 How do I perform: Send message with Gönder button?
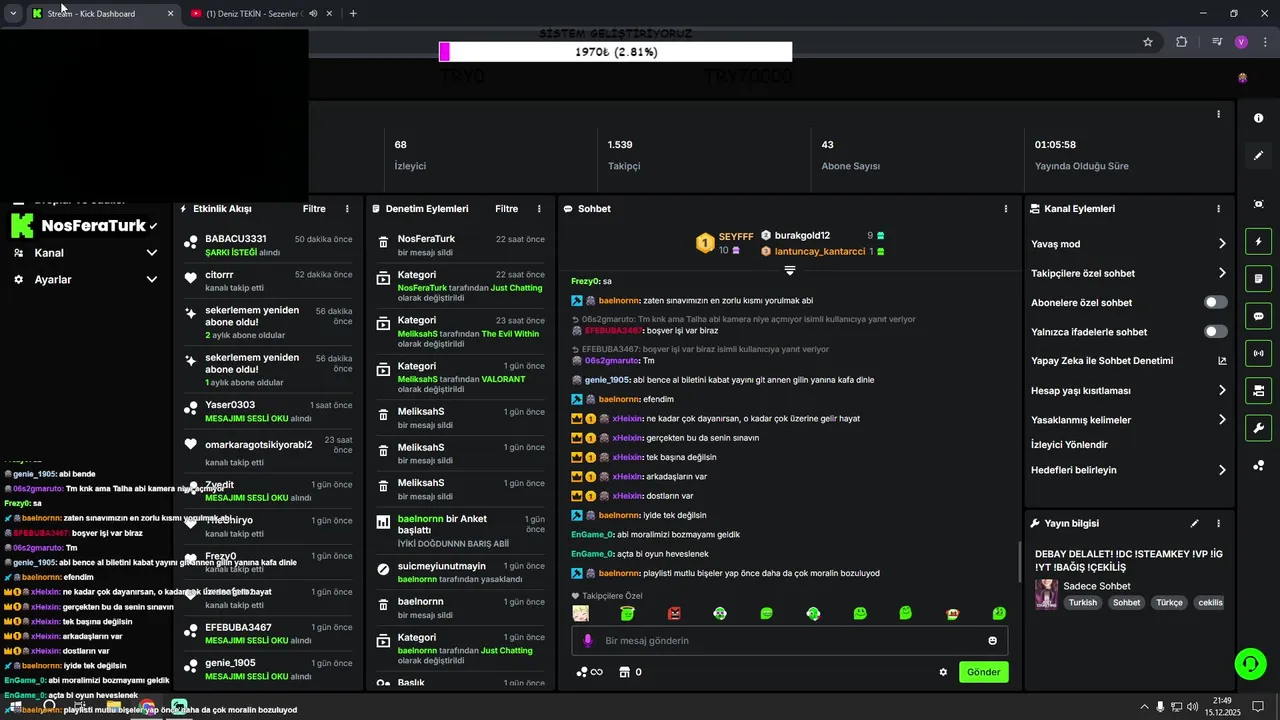(x=983, y=672)
